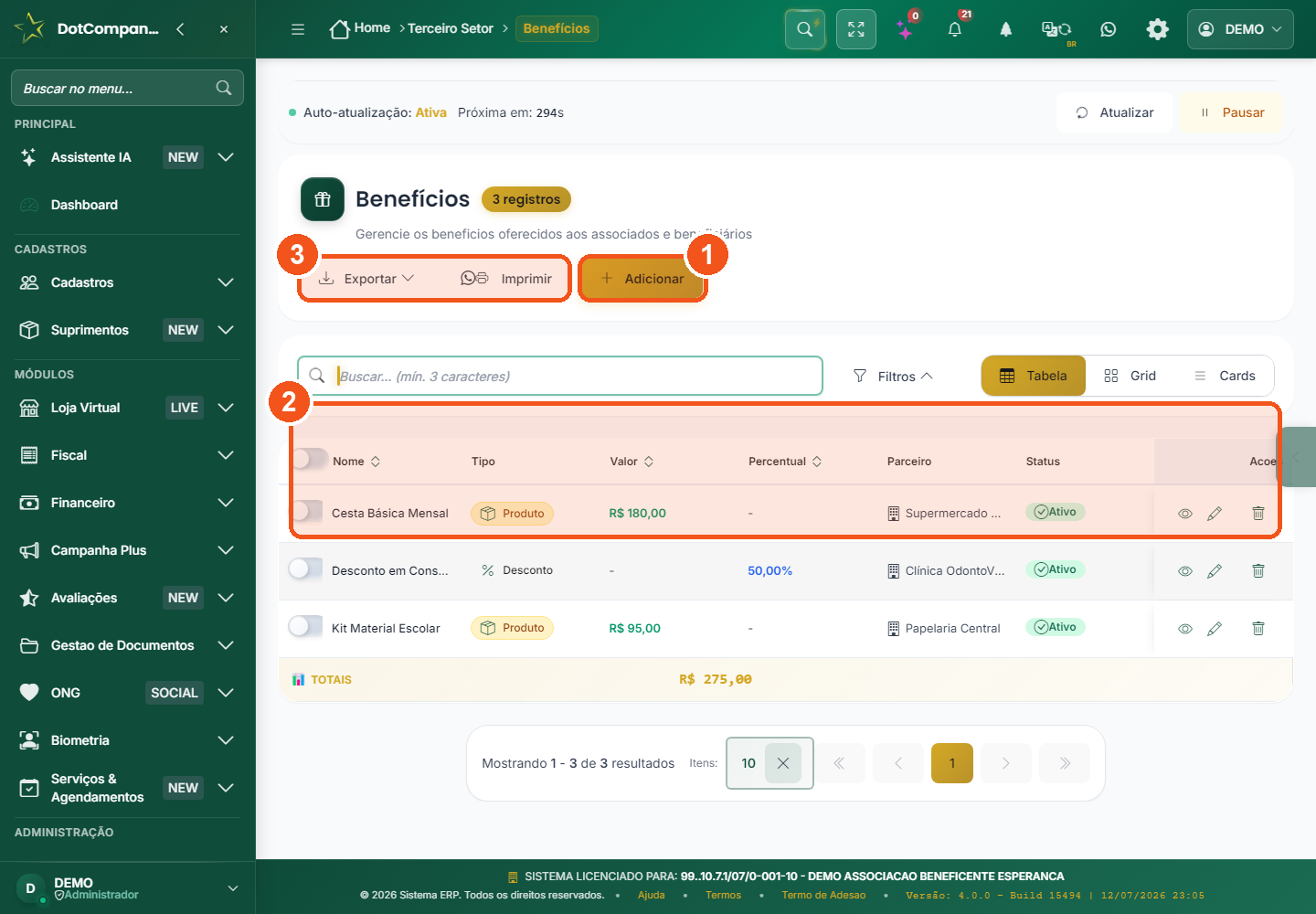1316x914 pixels.
Task: Open Dashboard in sidebar
Action: (128, 205)
